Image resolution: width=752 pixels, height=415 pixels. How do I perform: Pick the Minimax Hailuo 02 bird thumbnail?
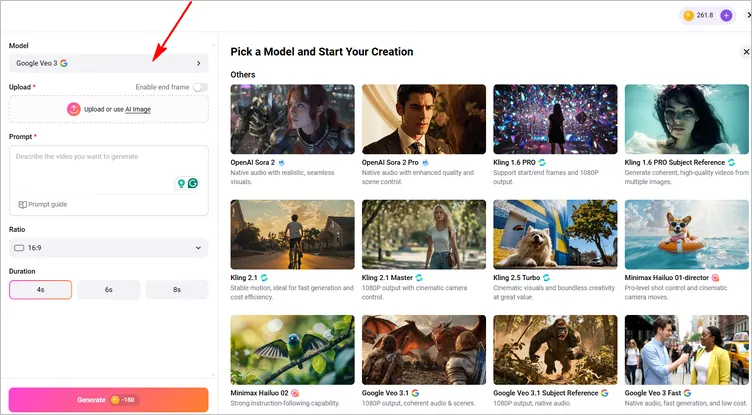click(293, 350)
